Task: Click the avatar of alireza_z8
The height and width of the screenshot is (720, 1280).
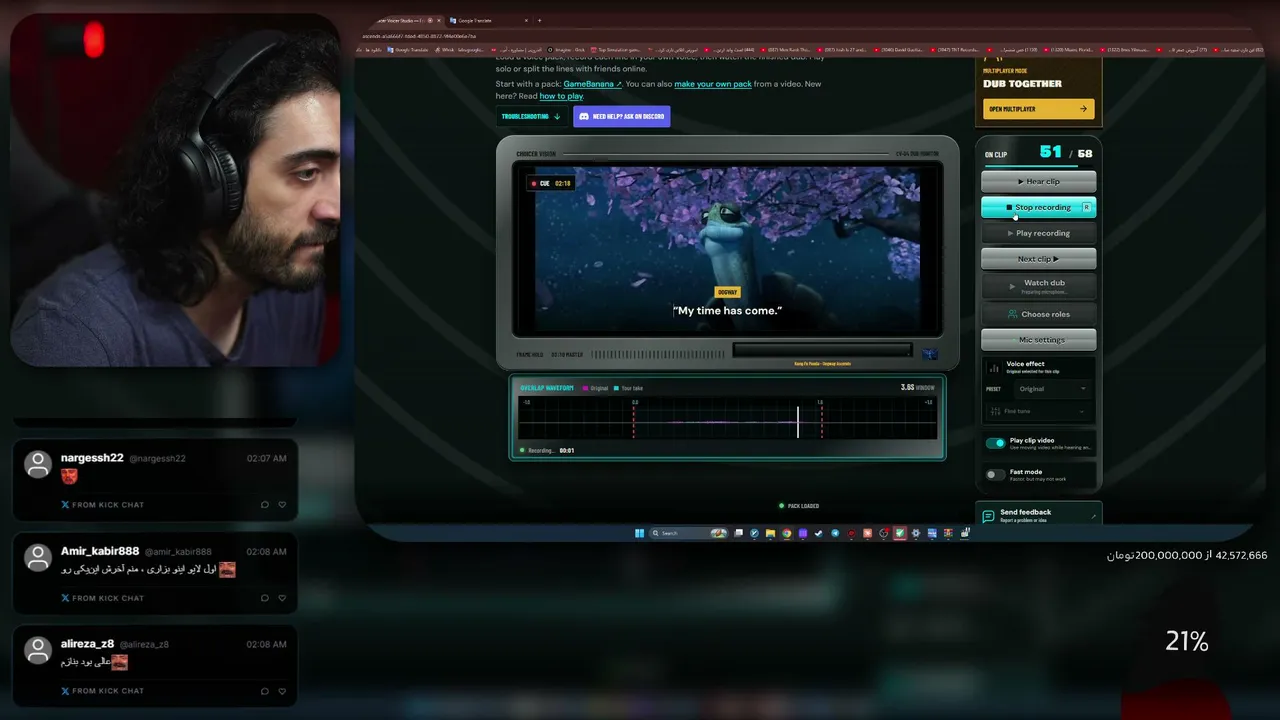Action: coord(38,650)
